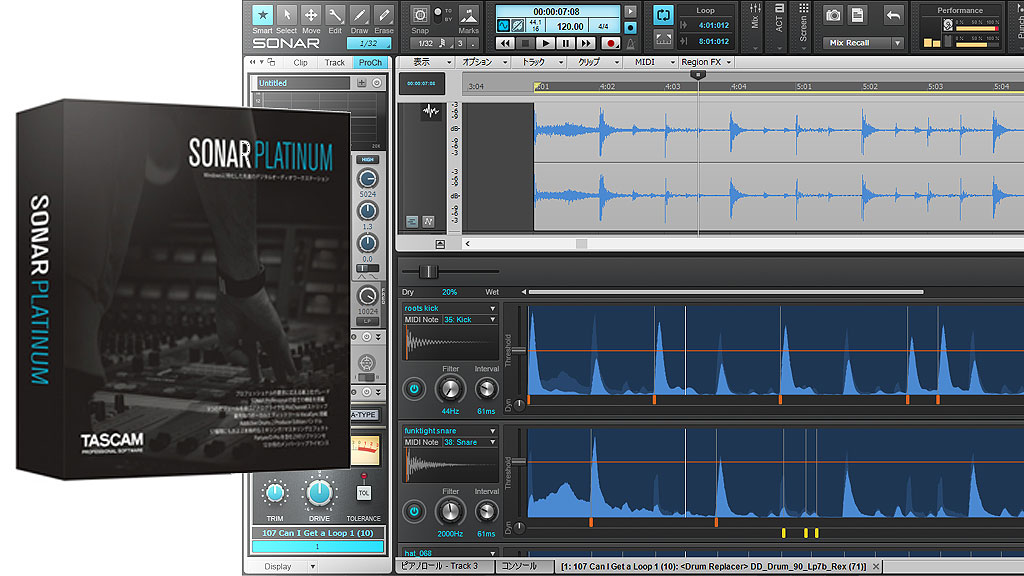
Task: Toggle the Snap To/By switch
Action: point(438,15)
